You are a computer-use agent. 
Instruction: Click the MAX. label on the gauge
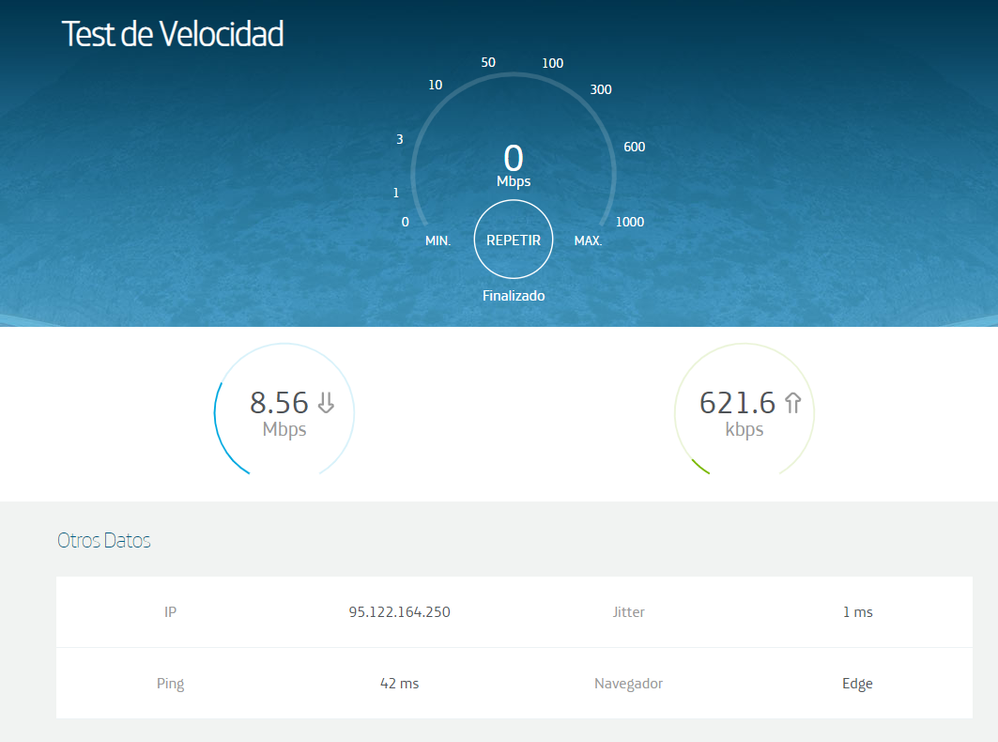pos(588,240)
